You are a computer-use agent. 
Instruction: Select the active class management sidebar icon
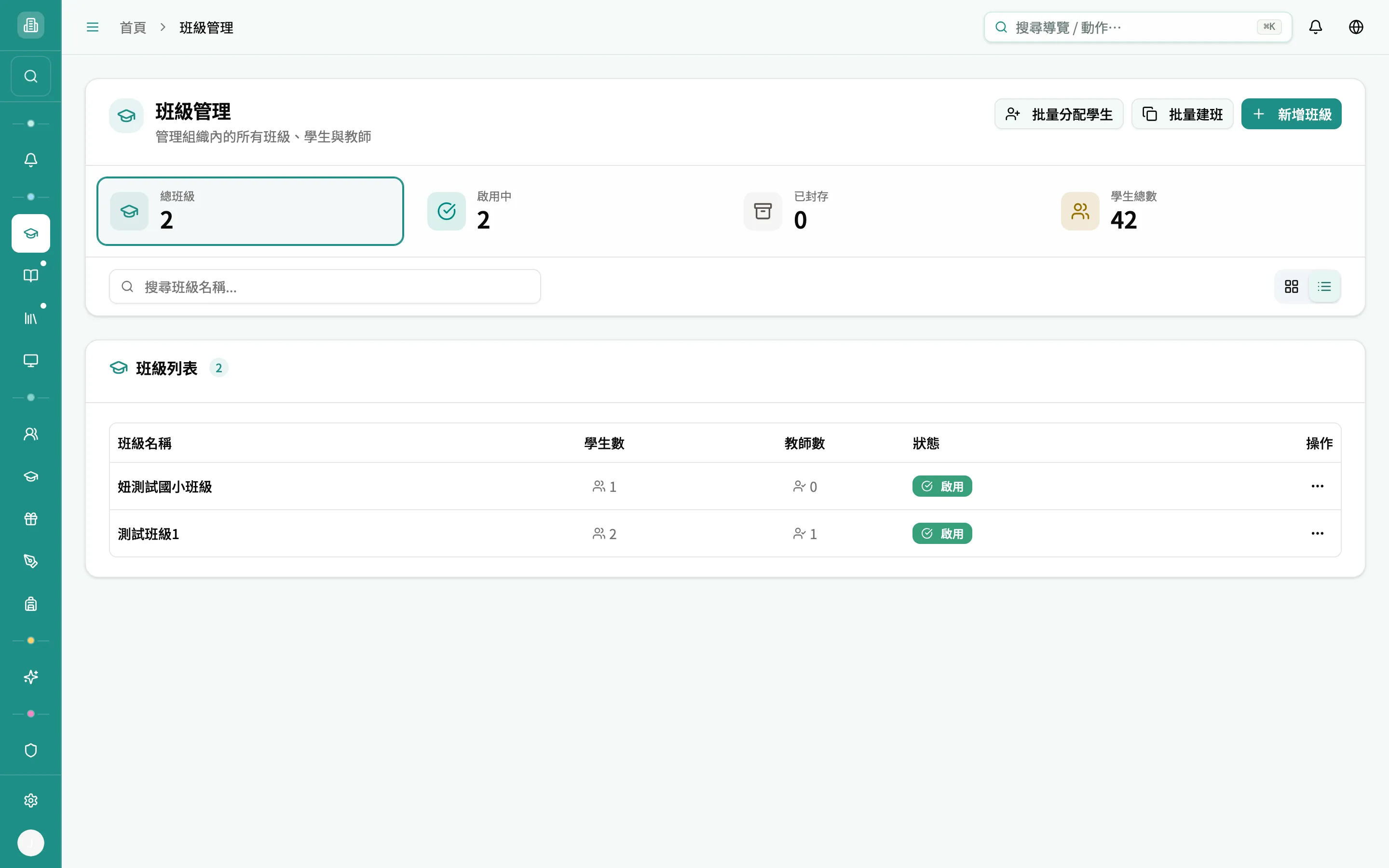click(30, 234)
